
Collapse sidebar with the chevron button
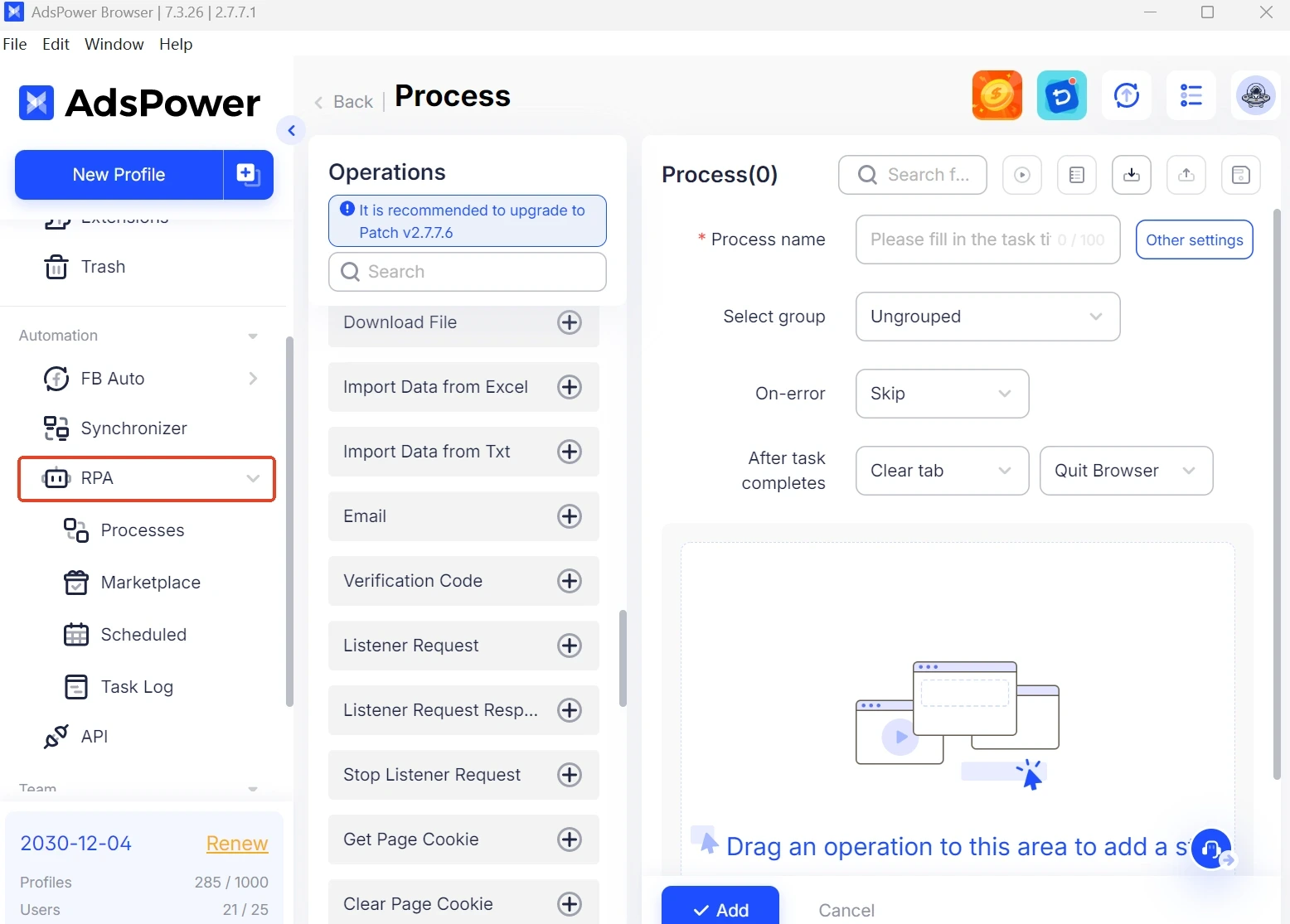(291, 130)
